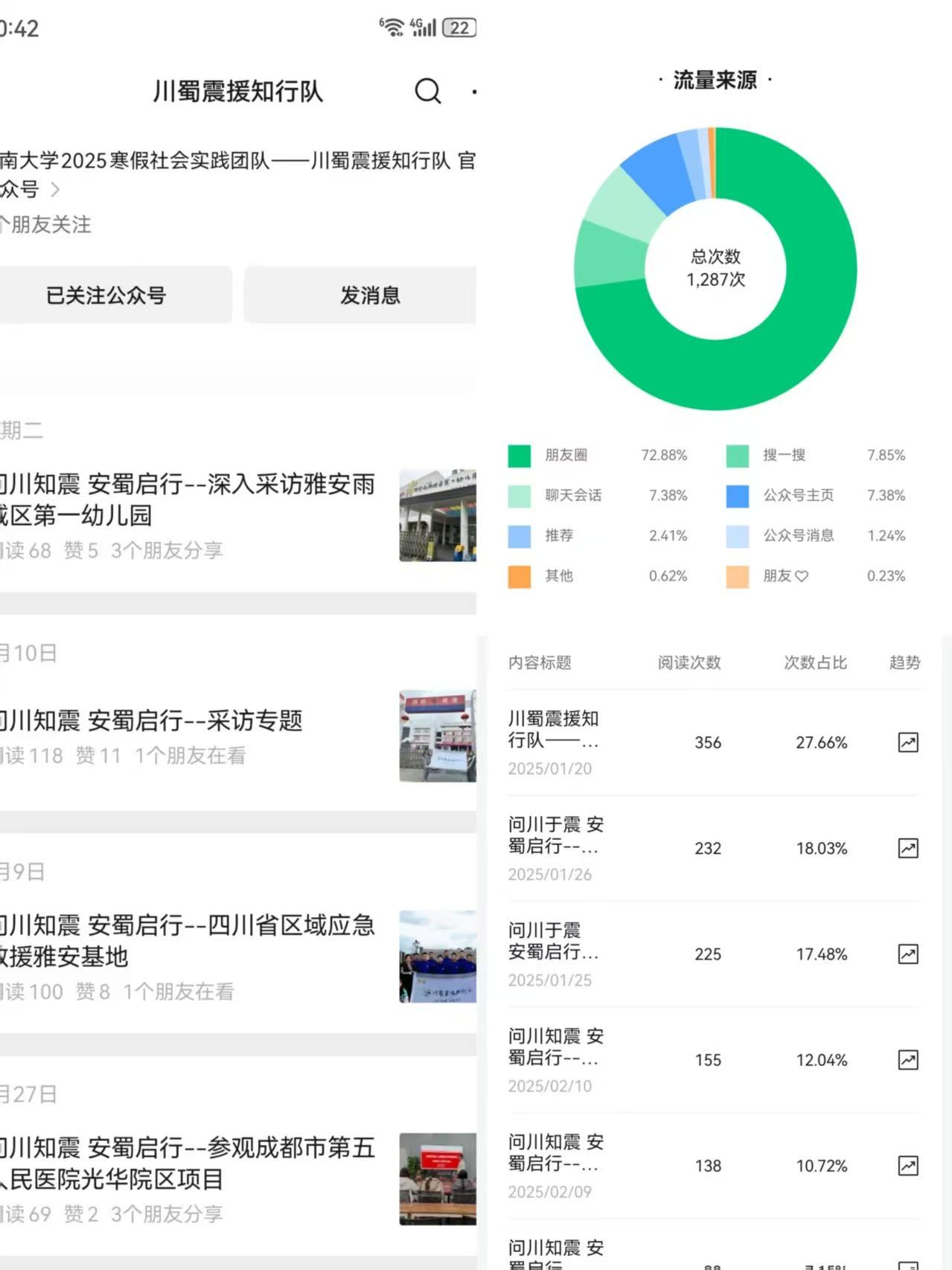The height and width of the screenshot is (1270, 952).
Task: Tap the battery level indicator
Action: (459, 28)
